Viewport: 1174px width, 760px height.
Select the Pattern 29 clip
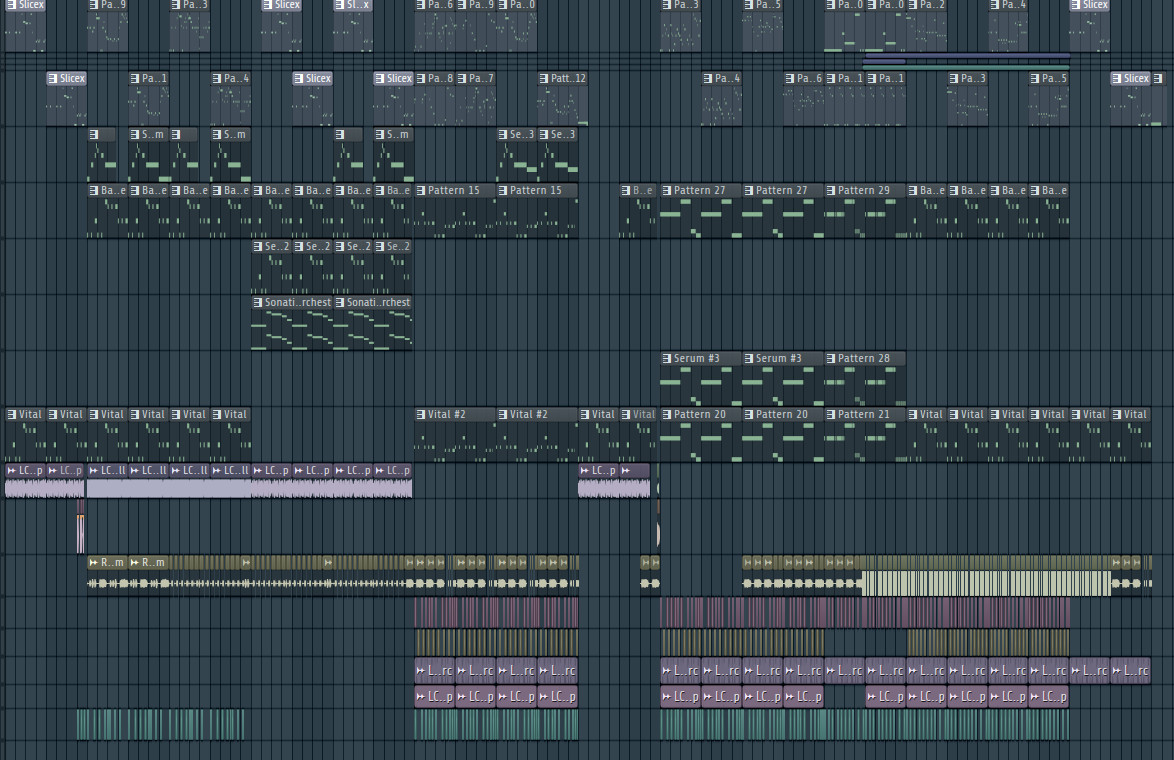pyautogui.click(x=865, y=210)
